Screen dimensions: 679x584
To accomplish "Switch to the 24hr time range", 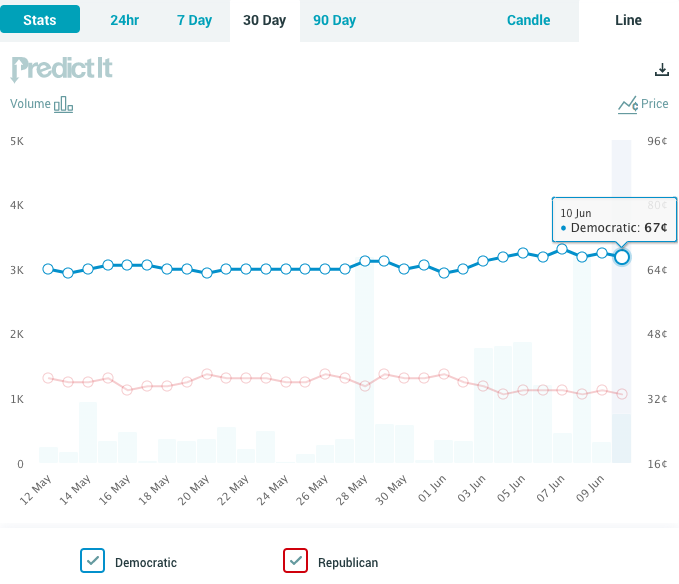I will 125,20.
